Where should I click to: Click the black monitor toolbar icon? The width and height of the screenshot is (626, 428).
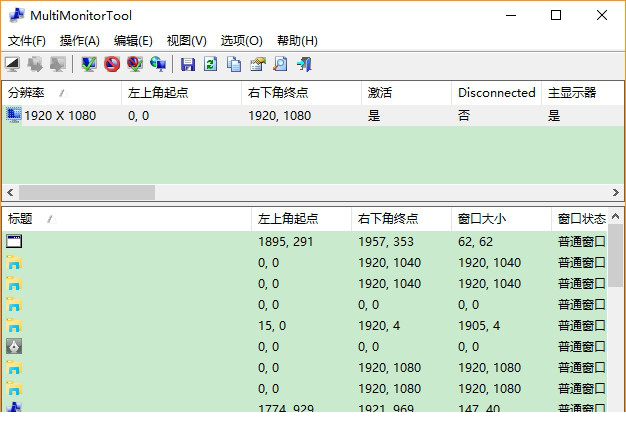[x=12, y=64]
